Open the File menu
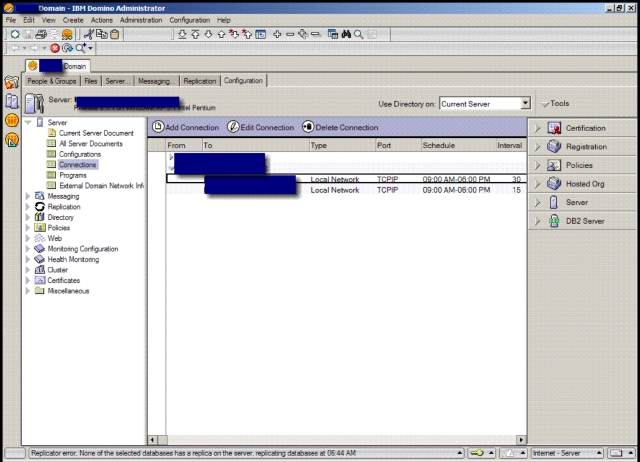Image resolution: width=640 pixels, height=462 pixels. coord(11,20)
